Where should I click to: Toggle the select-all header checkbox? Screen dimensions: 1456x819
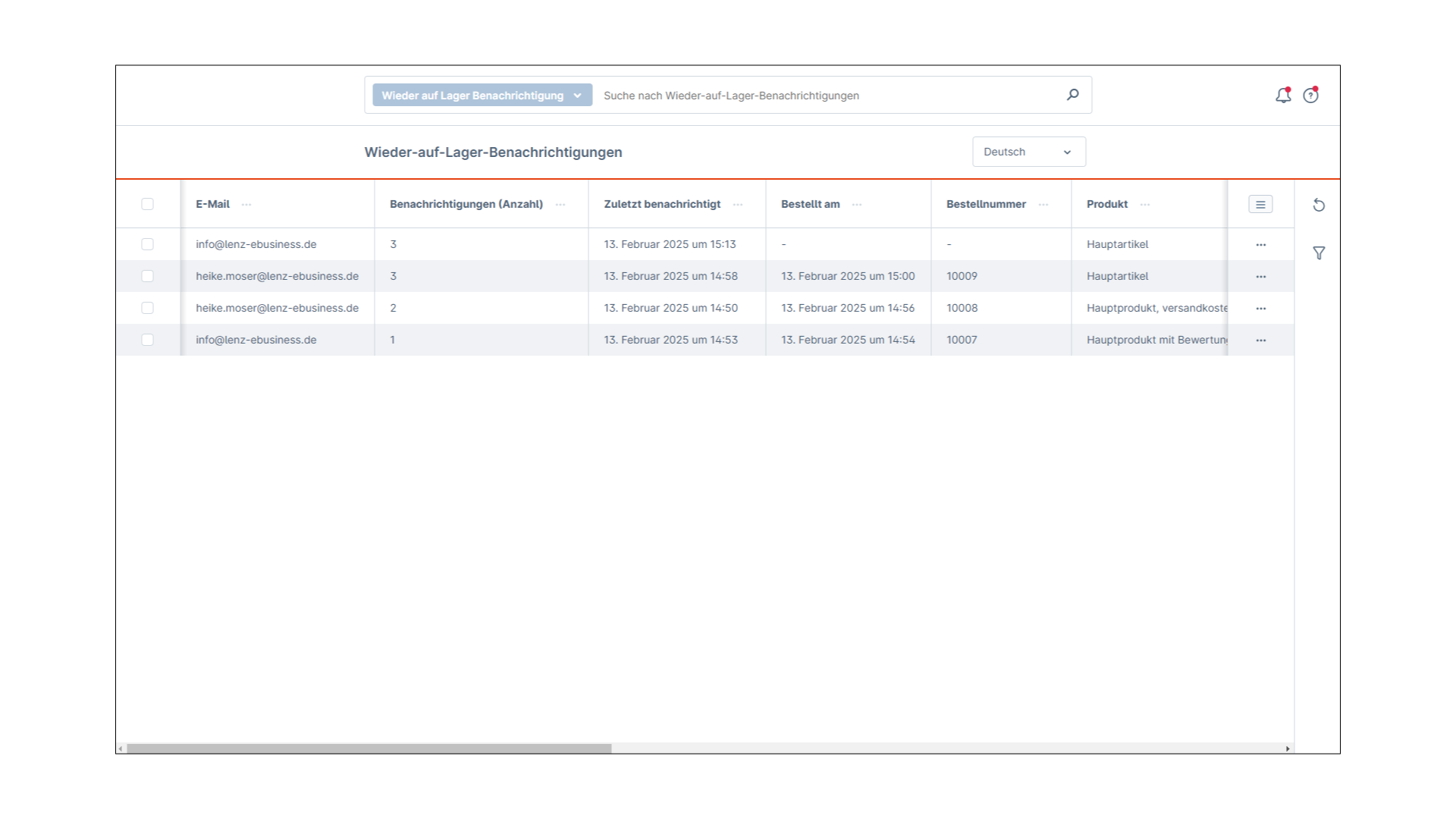(147, 204)
